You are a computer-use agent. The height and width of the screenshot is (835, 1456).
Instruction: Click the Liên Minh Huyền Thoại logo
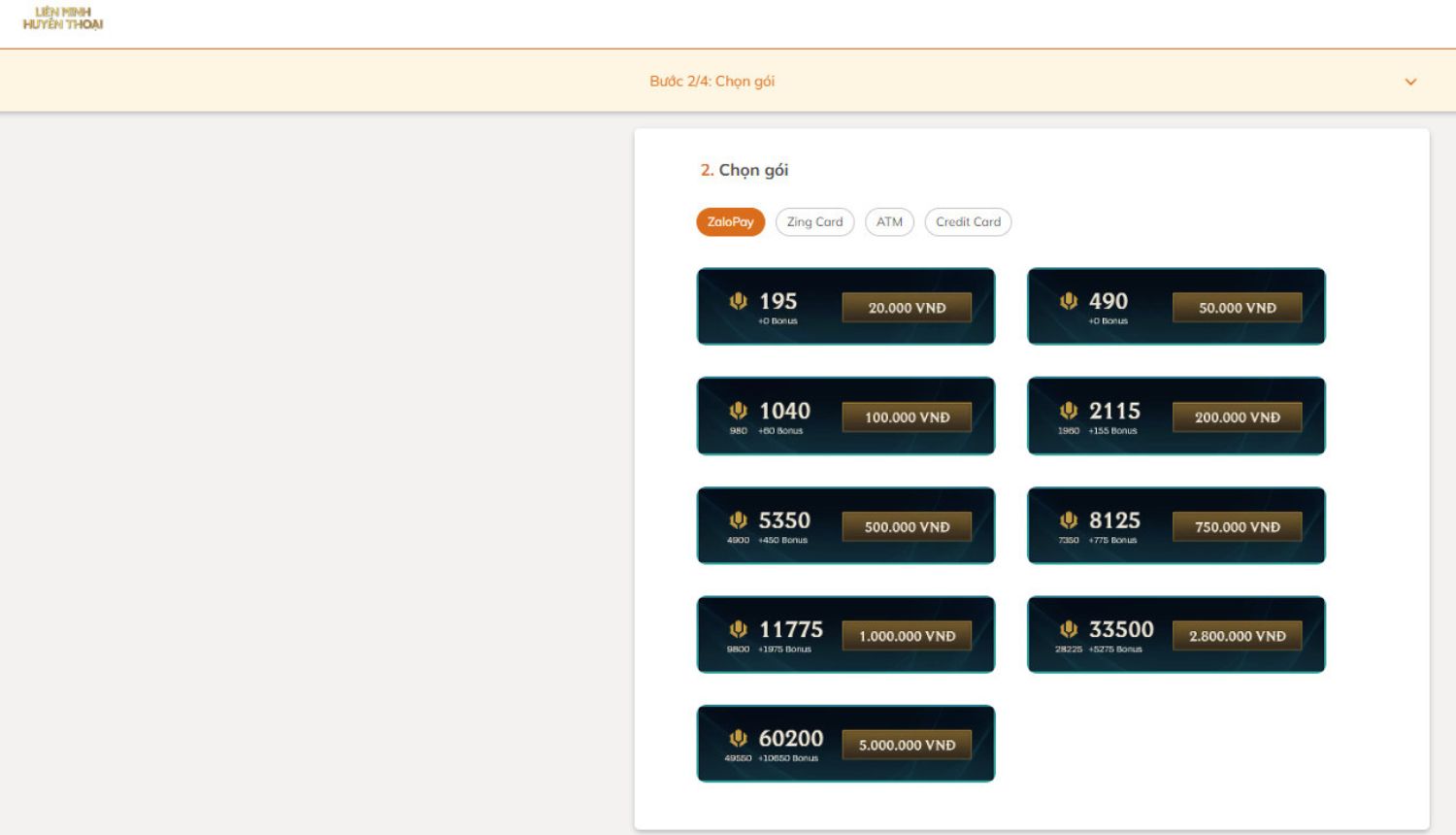tap(63, 18)
